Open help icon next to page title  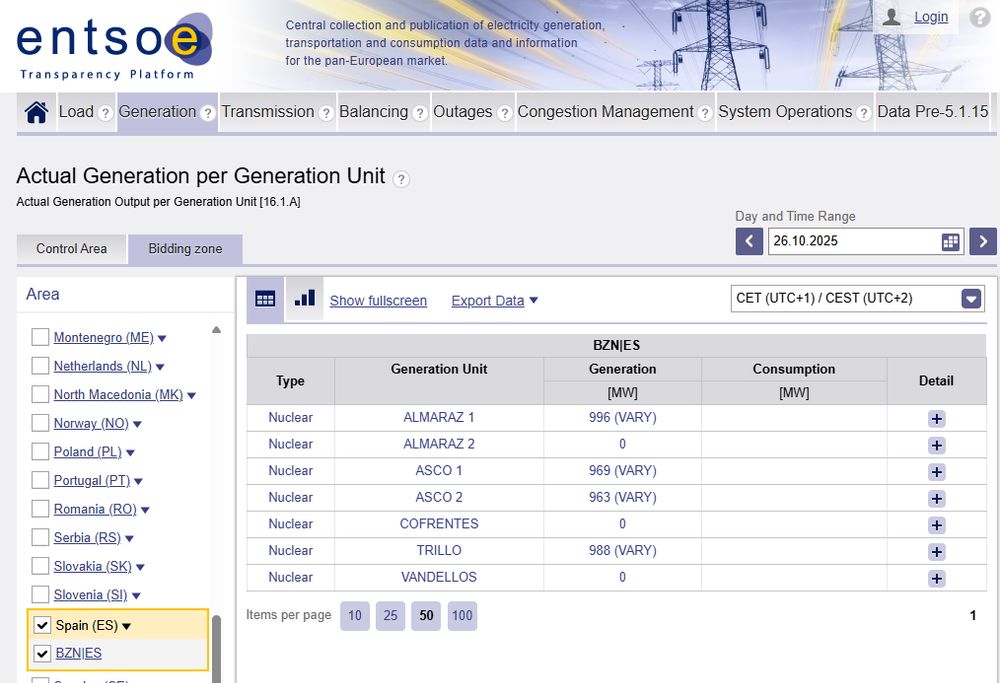pyautogui.click(x=401, y=179)
